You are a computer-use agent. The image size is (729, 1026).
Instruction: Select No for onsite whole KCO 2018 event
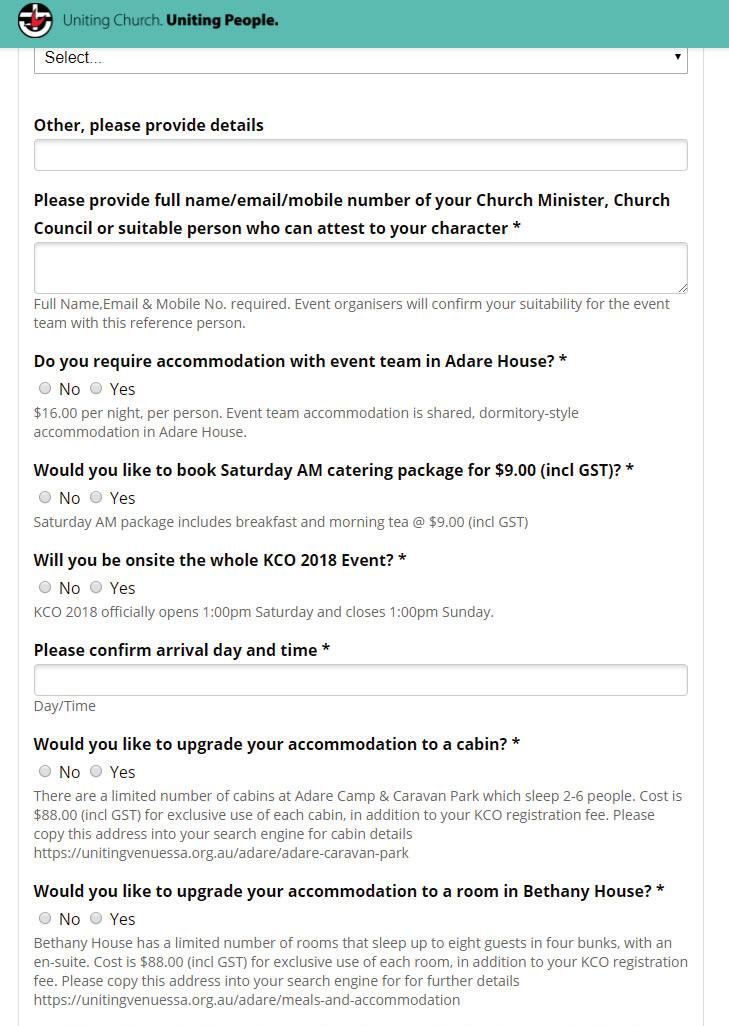click(x=45, y=587)
